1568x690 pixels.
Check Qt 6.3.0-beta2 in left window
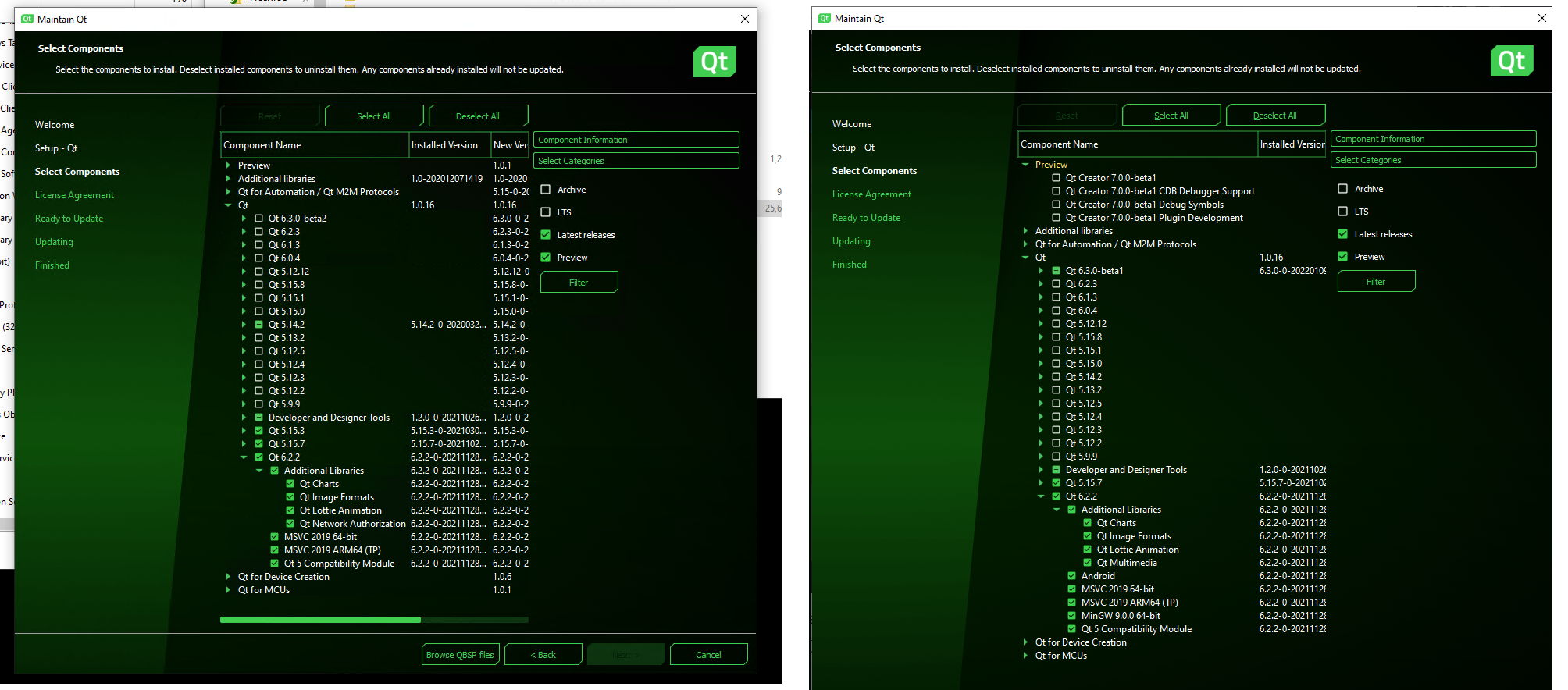coord(259,219)
